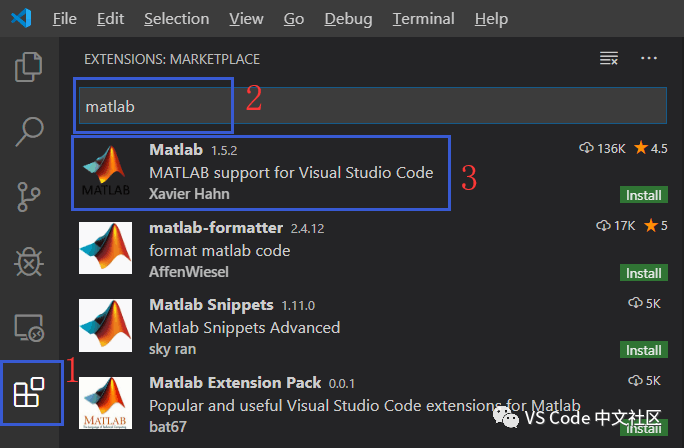Clear extensions search results icon
684x448 pixels.
point(609,58)
